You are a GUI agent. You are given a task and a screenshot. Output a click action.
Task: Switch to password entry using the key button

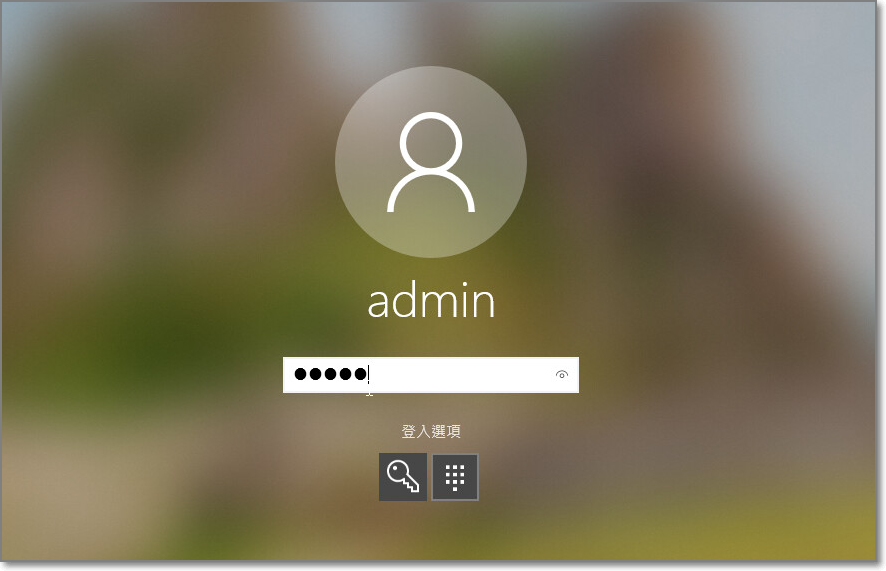[x=403, y=477]
